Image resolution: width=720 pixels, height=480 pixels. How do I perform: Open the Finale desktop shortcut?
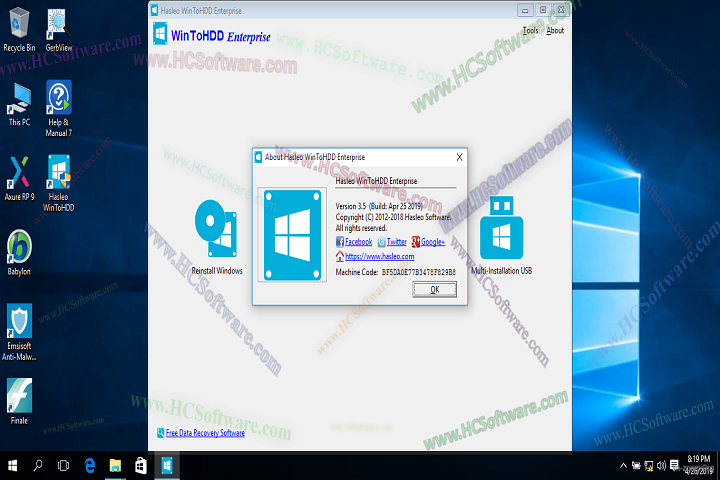(19, 401)
